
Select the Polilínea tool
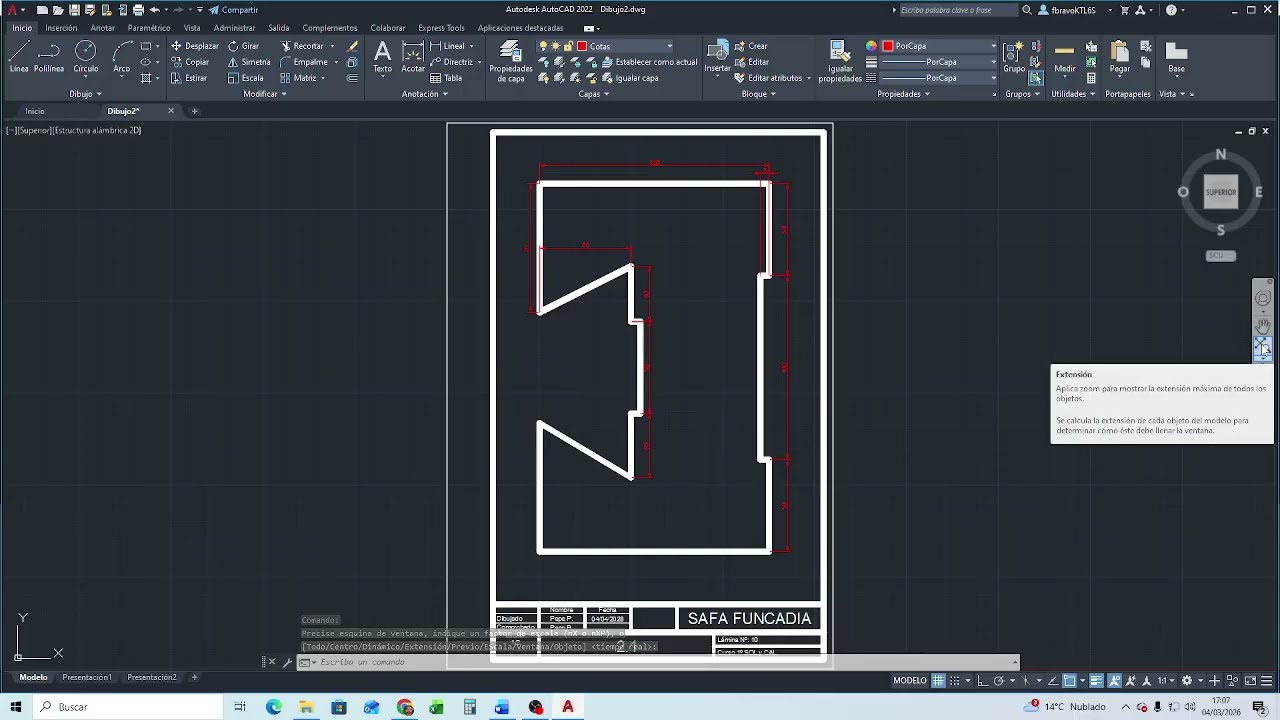(49, 58)
